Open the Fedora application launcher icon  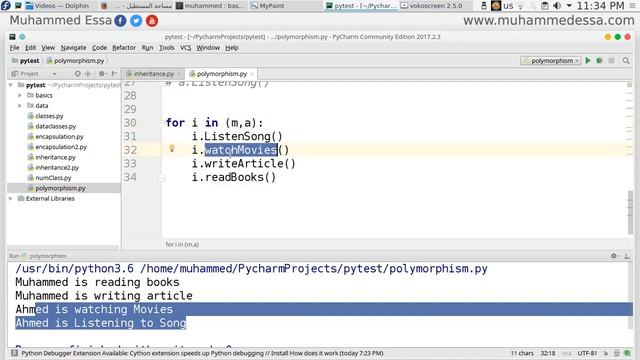pyautogui.click(x=6, y=6)
